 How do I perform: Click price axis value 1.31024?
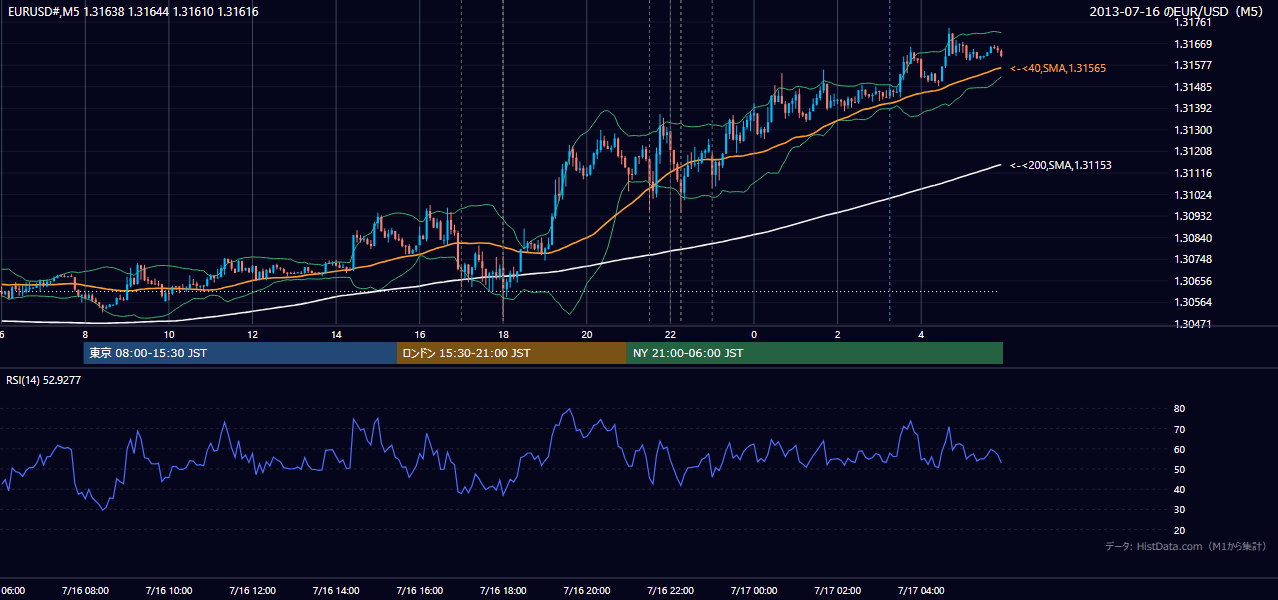(x=1193, y=195)
